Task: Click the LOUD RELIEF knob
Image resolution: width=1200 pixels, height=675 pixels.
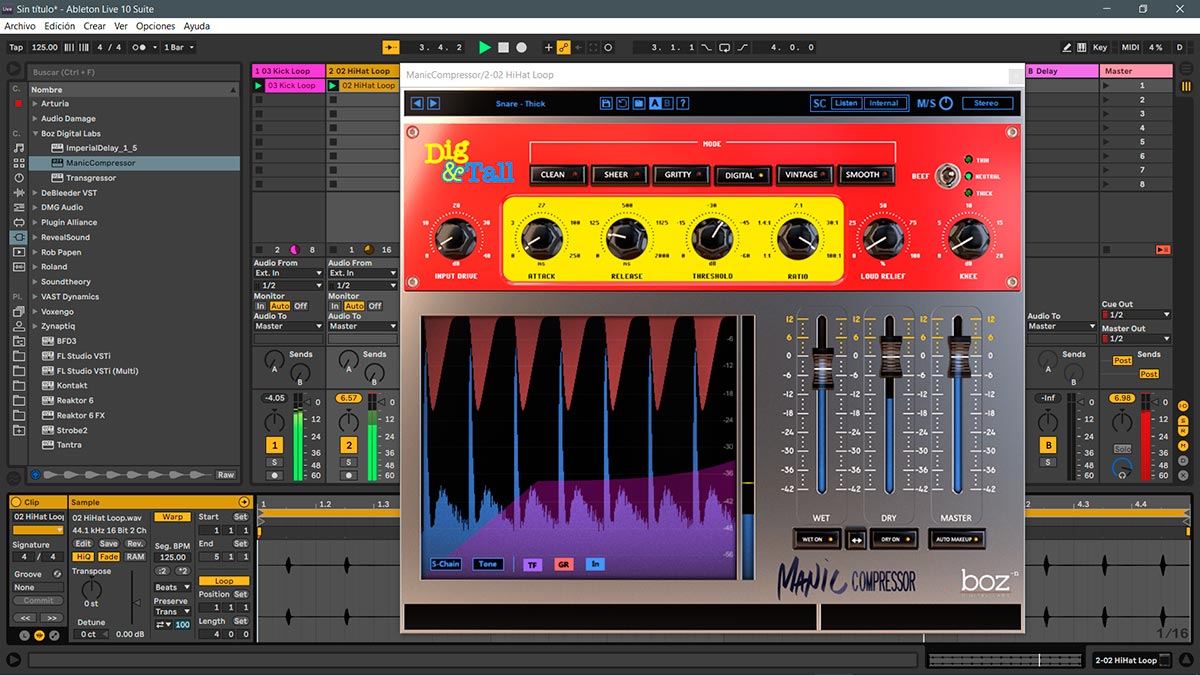Action: click(883, 237)
